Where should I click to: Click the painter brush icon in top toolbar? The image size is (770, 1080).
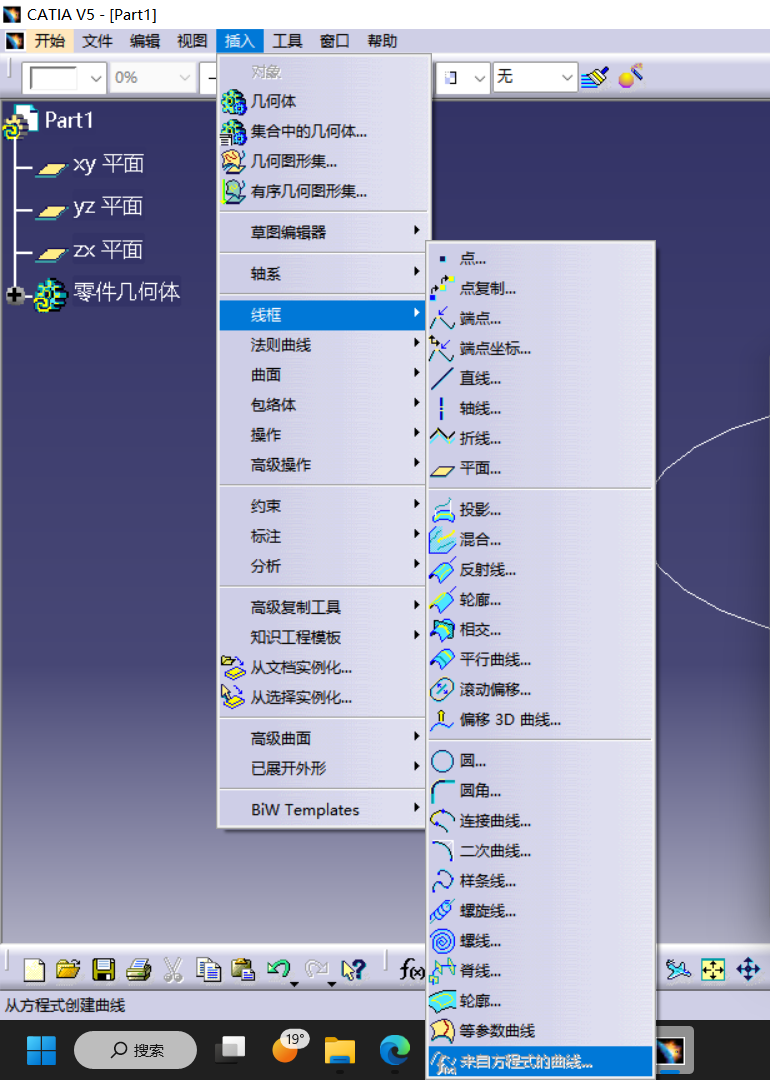coord(595,76)
